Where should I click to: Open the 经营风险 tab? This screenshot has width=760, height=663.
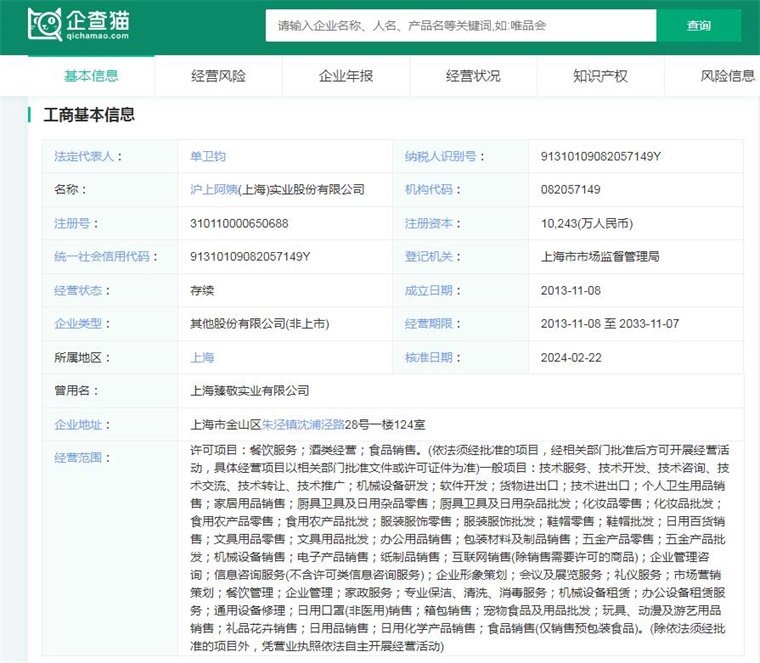pos(218,76)
